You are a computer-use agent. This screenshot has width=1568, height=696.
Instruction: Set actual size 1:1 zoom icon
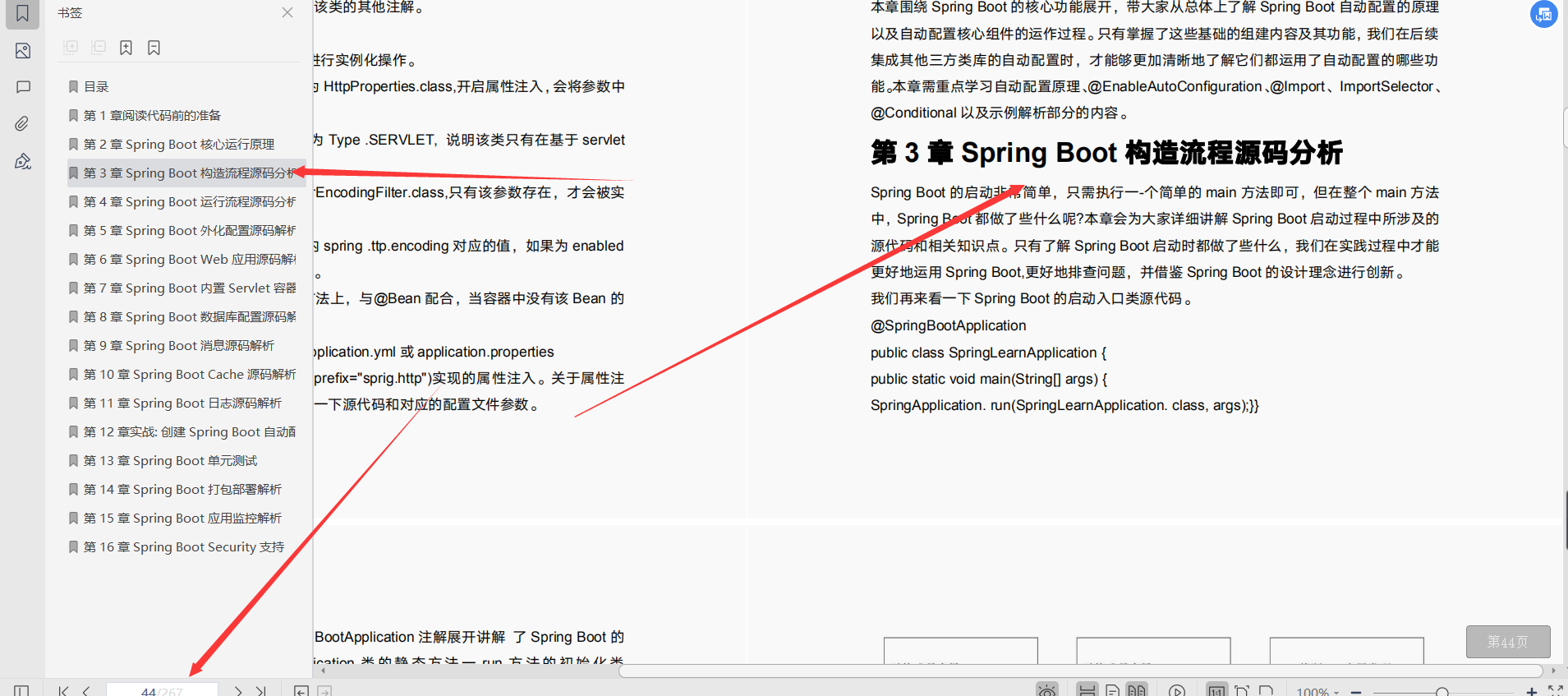[1216, 690]
